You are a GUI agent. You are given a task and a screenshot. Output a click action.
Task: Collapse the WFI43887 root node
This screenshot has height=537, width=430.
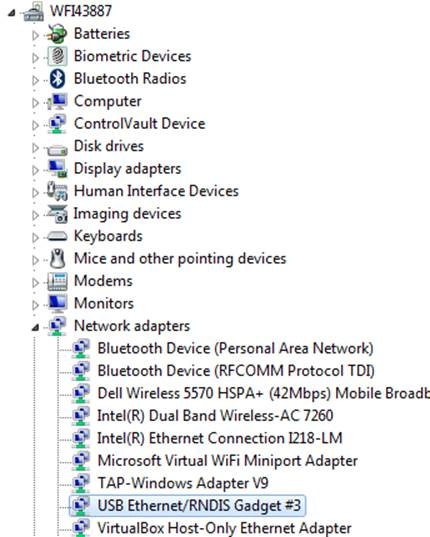pyautogui.click(x=12, y=13)
